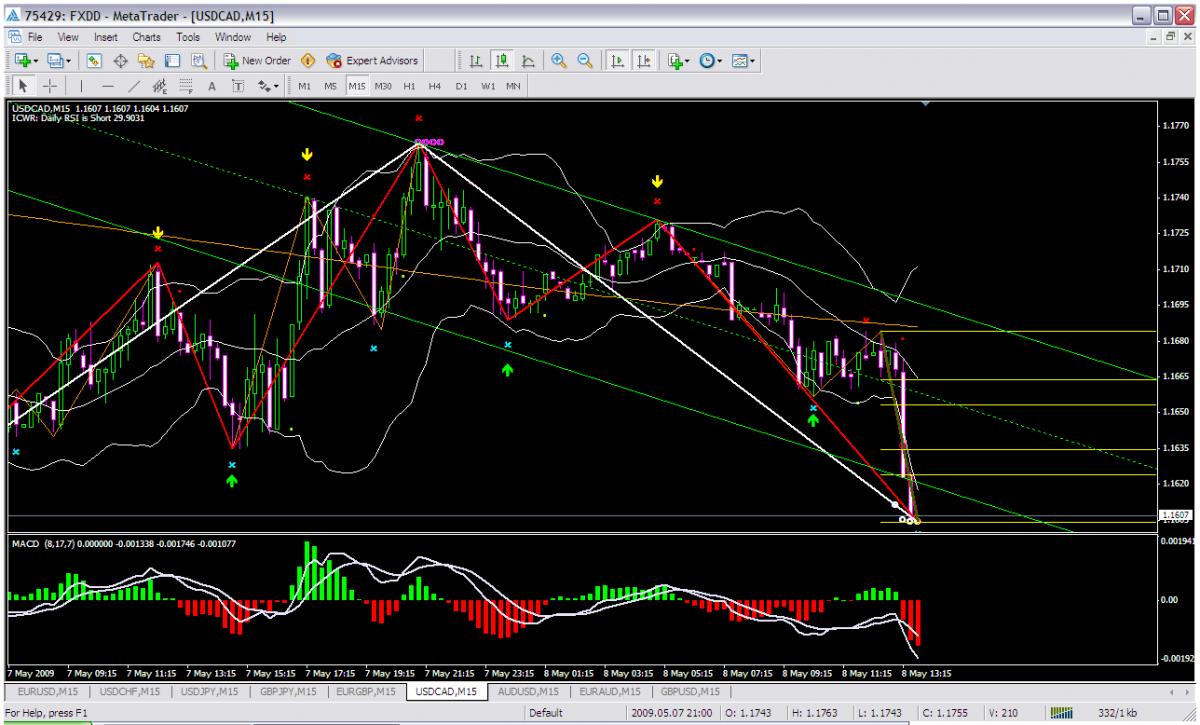Viewport: 1200px width, 725px height.
Task: Select the Text Label tool
Action: [238, 86]
